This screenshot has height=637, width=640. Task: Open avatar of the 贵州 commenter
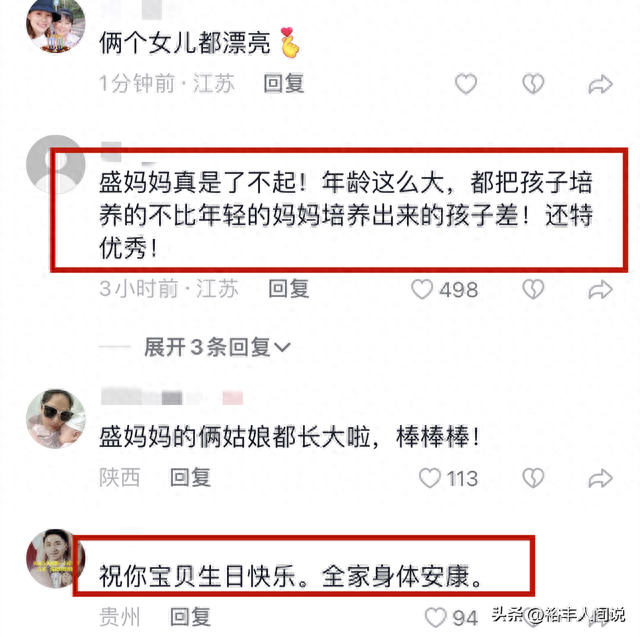pos(56,559)
